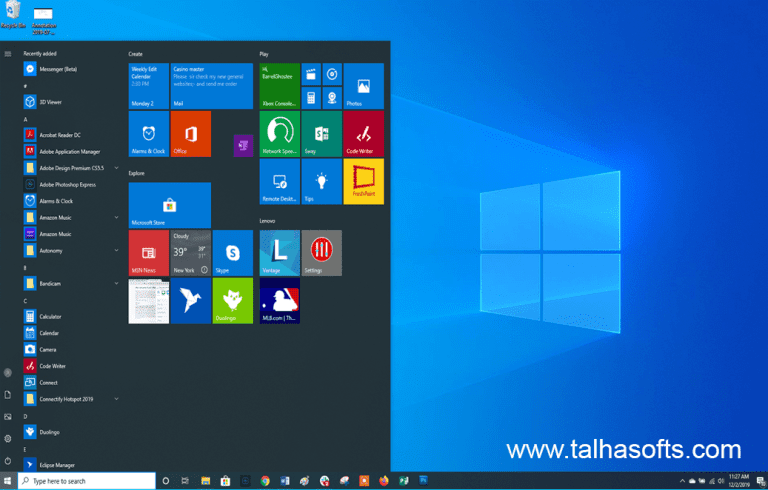Open the small Movies & TV tile
The image size is (768, 490).
pos(311,74)
